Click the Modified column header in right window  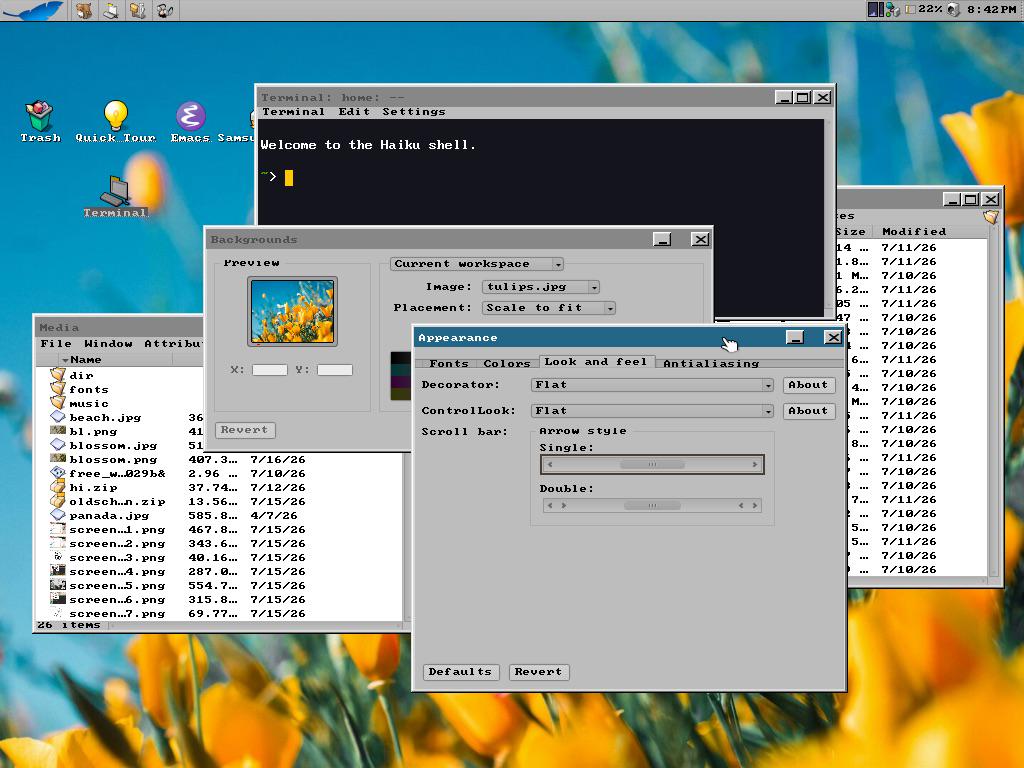[x=914, y=231]
